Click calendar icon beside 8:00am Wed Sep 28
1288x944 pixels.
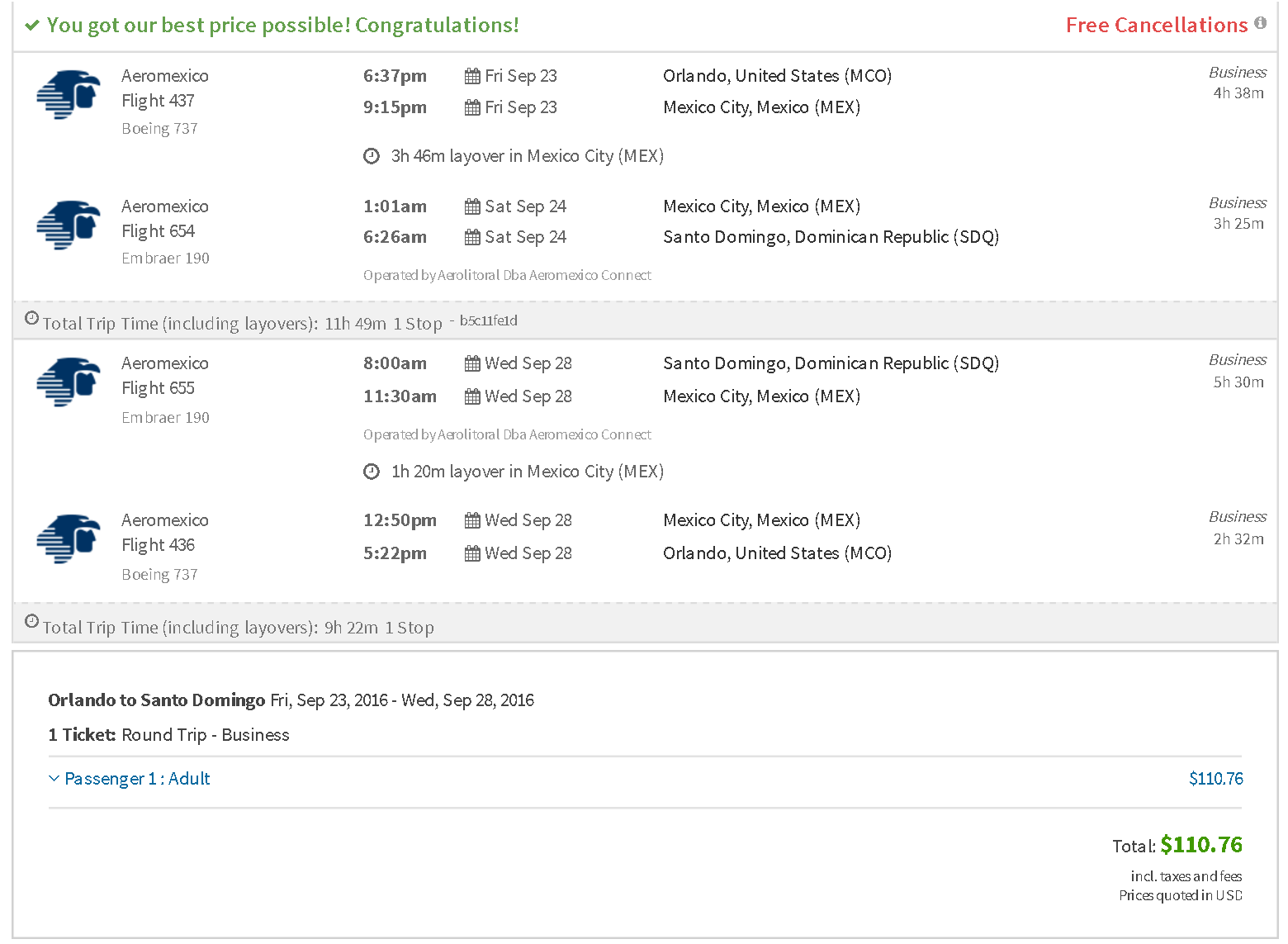[x=472, y=363]
